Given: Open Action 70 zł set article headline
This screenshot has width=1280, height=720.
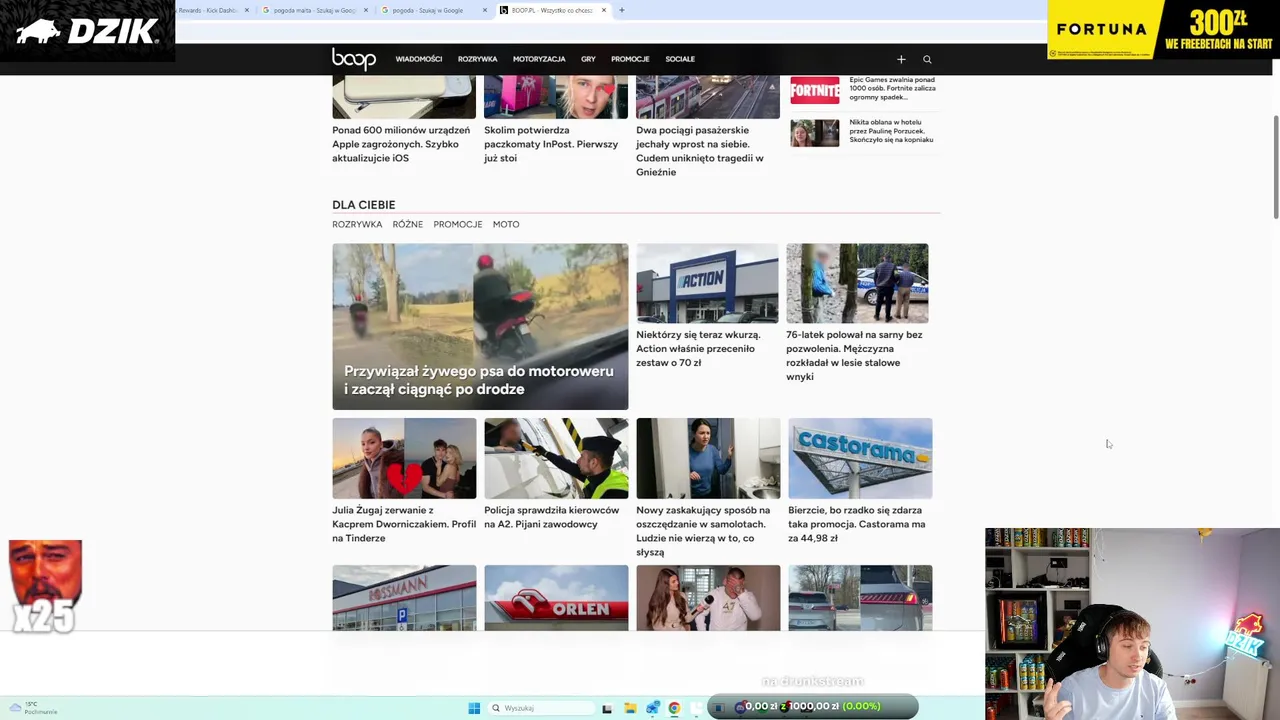Looking at the screenshot, I should [698, 349].
